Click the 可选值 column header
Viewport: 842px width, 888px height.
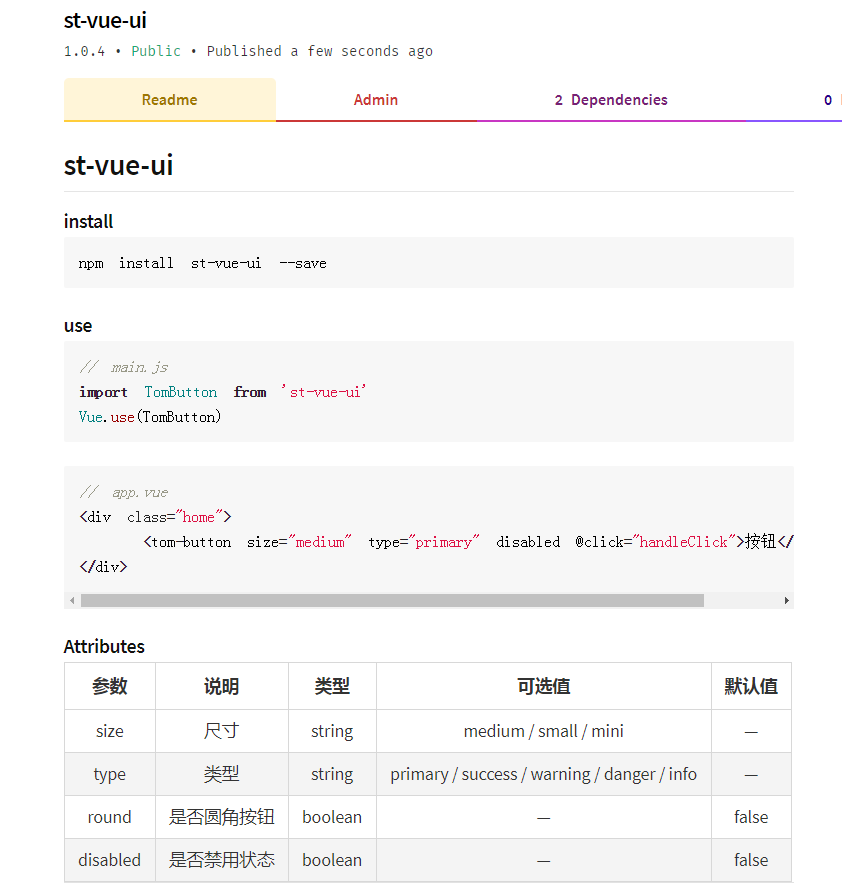544,686
